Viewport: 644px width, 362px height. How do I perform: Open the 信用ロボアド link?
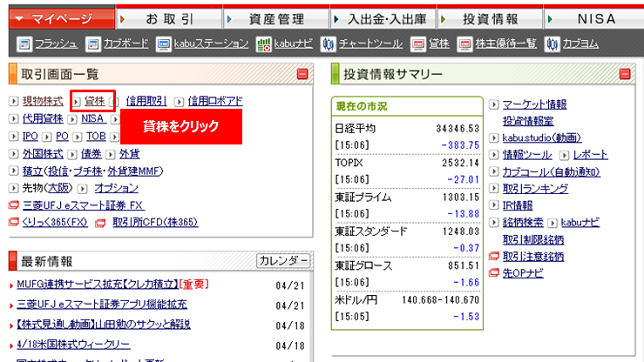(215, 101)
